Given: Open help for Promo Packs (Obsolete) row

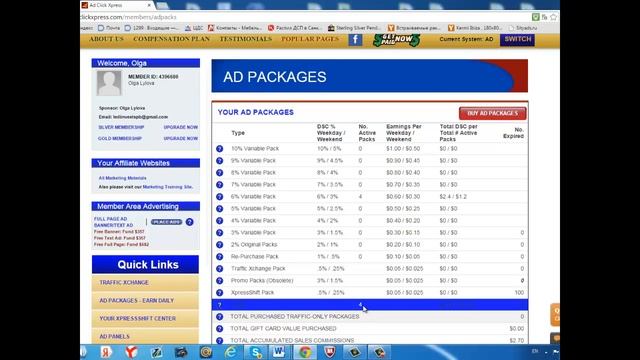Looking at the screenshot, I should click(220, 281).
